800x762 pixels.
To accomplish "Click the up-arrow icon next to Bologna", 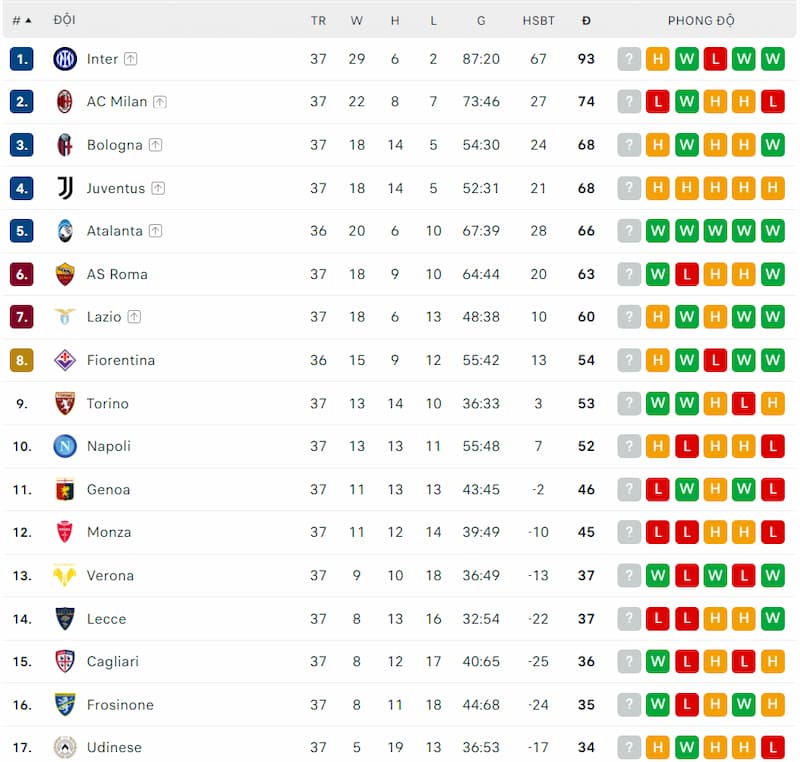I will click(155, 145).
